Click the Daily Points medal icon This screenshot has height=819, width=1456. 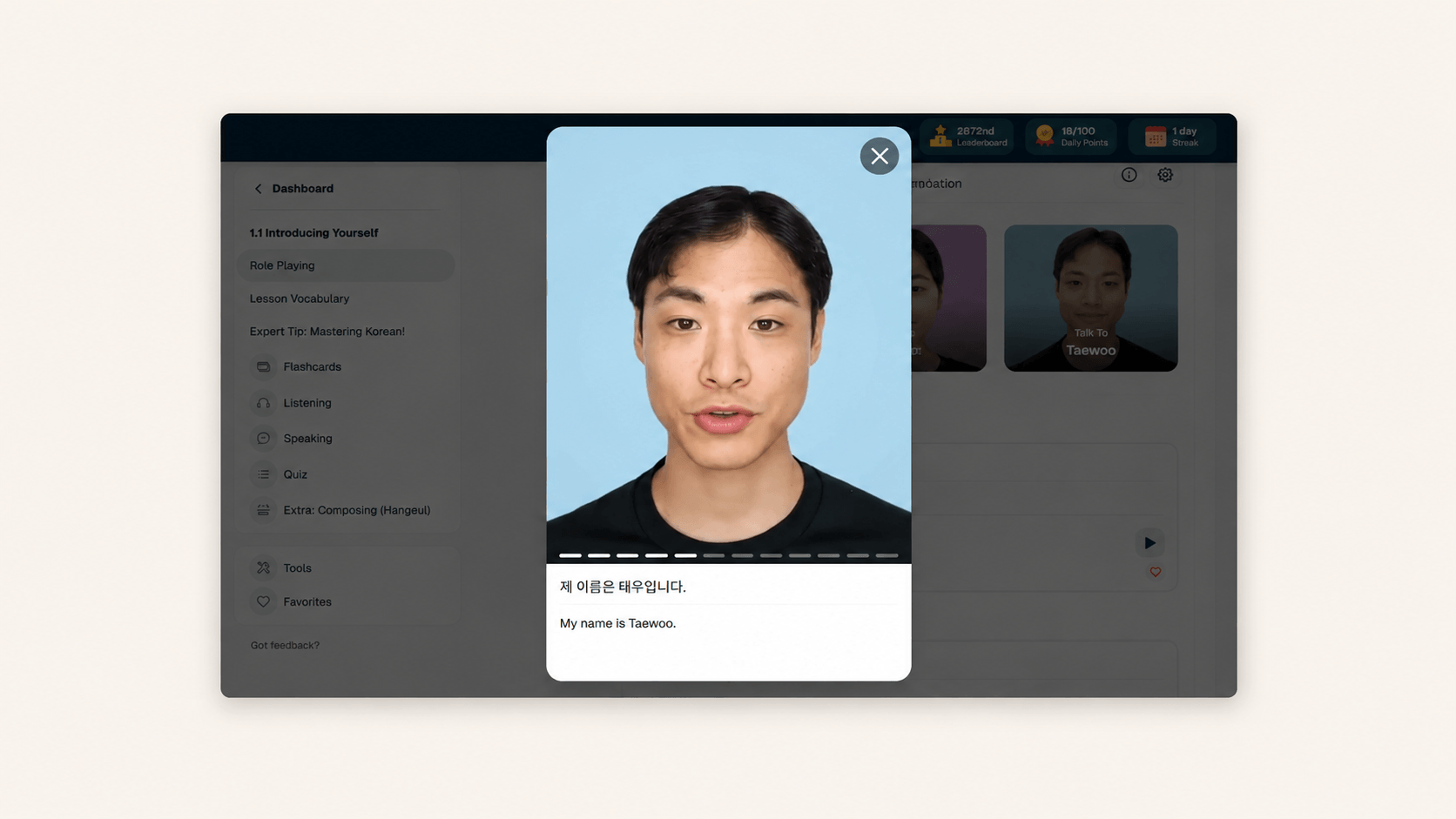point(1045,137)
